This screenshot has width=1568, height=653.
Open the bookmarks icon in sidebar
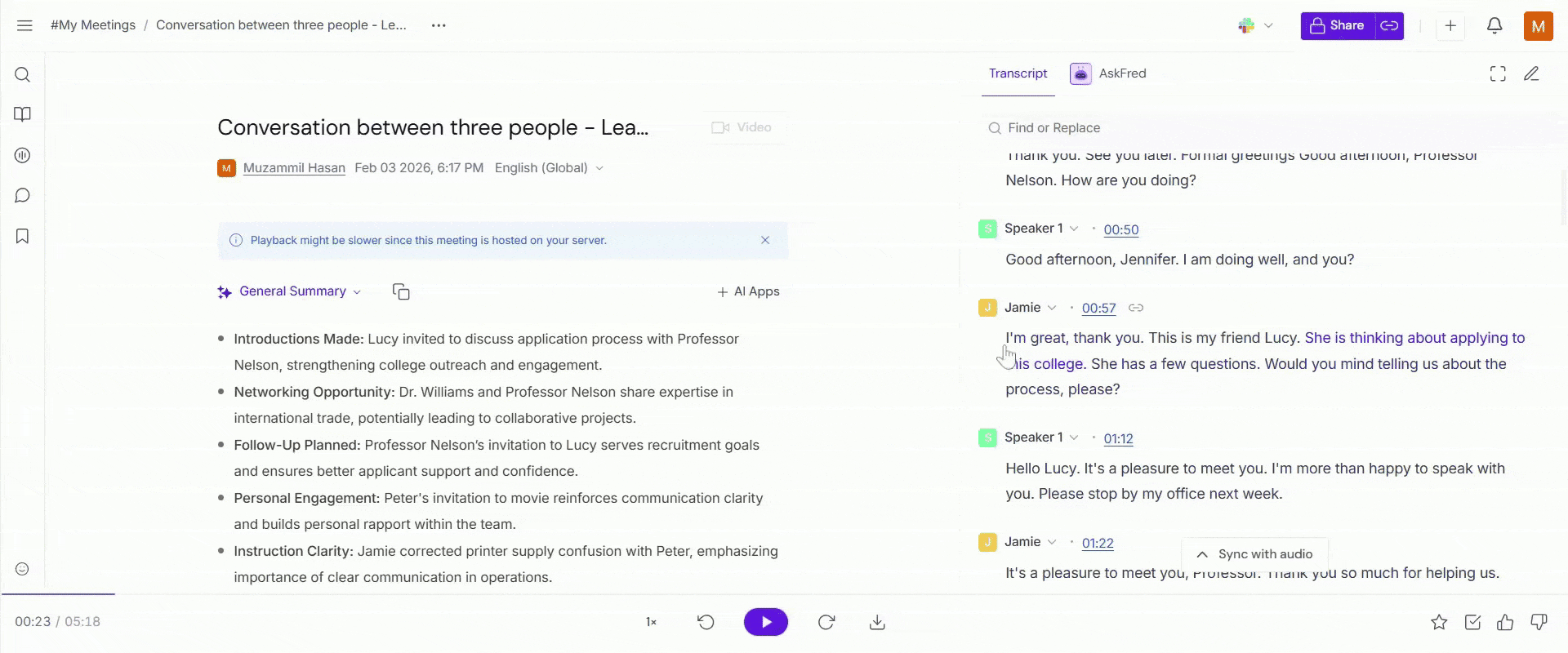pyautogui.click(x=23, y=237)
